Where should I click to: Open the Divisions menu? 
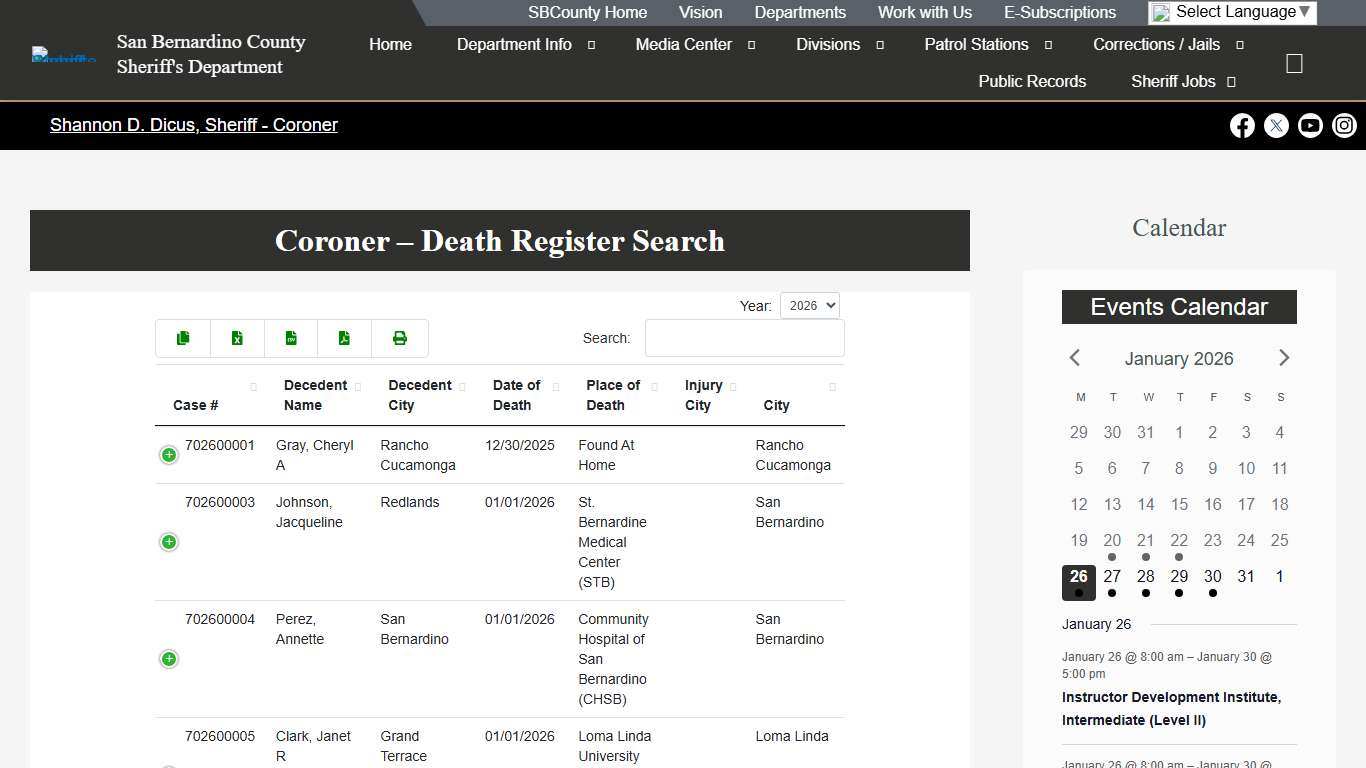[828, 44]
